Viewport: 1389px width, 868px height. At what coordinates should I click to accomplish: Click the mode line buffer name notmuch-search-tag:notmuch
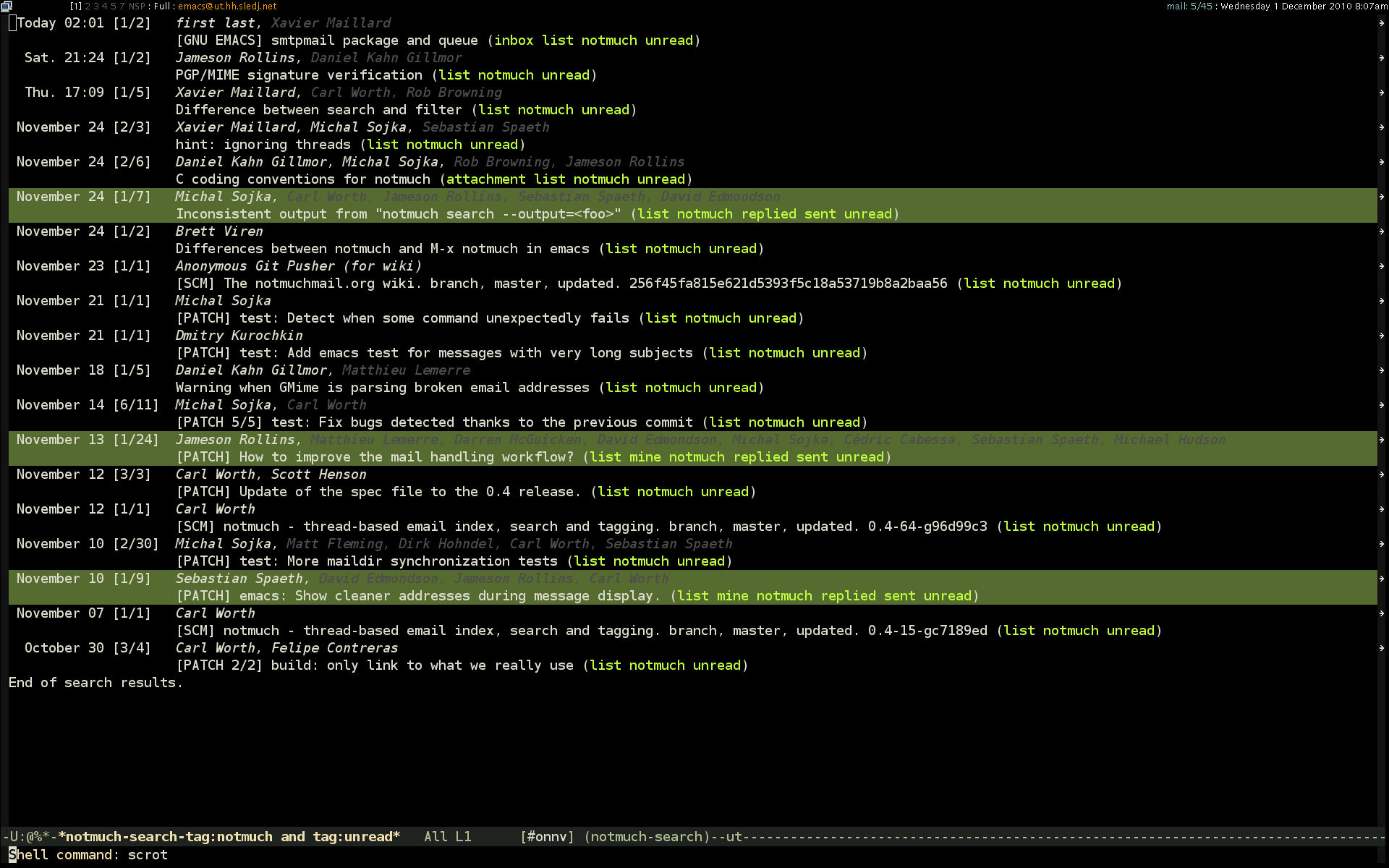pos(229,837)
